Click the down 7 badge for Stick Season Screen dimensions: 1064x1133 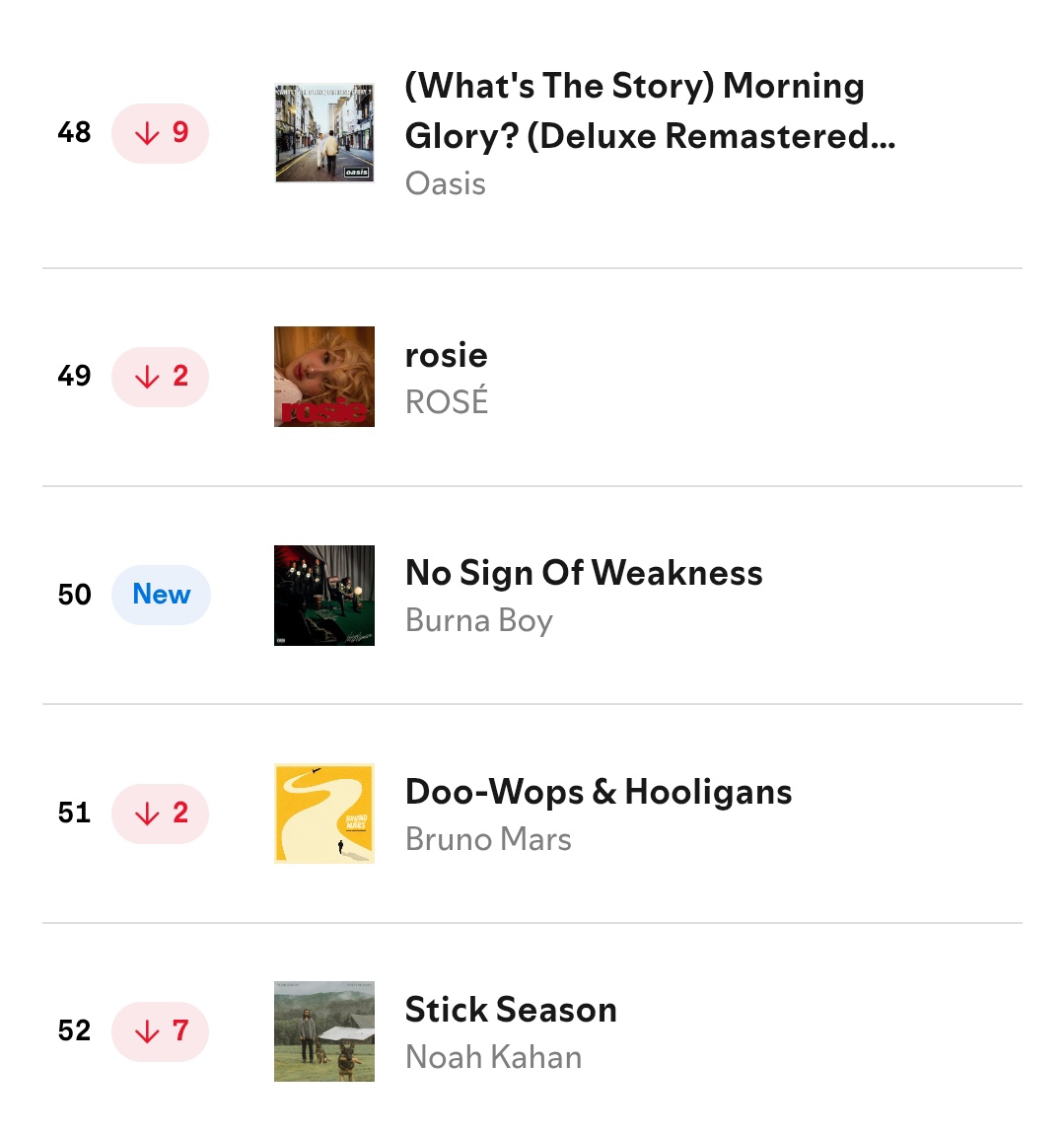point(161,1031)
